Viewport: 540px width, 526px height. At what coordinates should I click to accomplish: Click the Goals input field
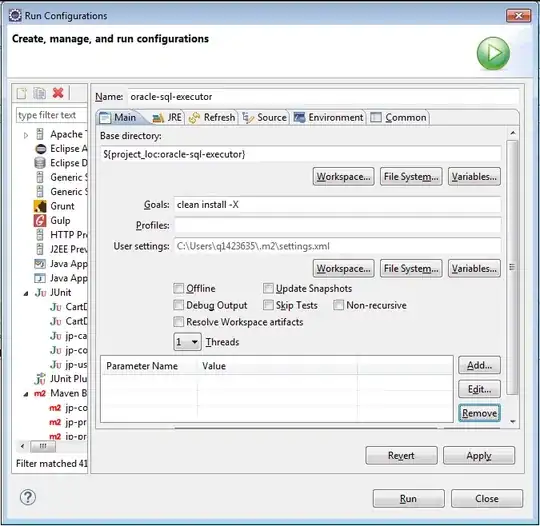[338, 205]
